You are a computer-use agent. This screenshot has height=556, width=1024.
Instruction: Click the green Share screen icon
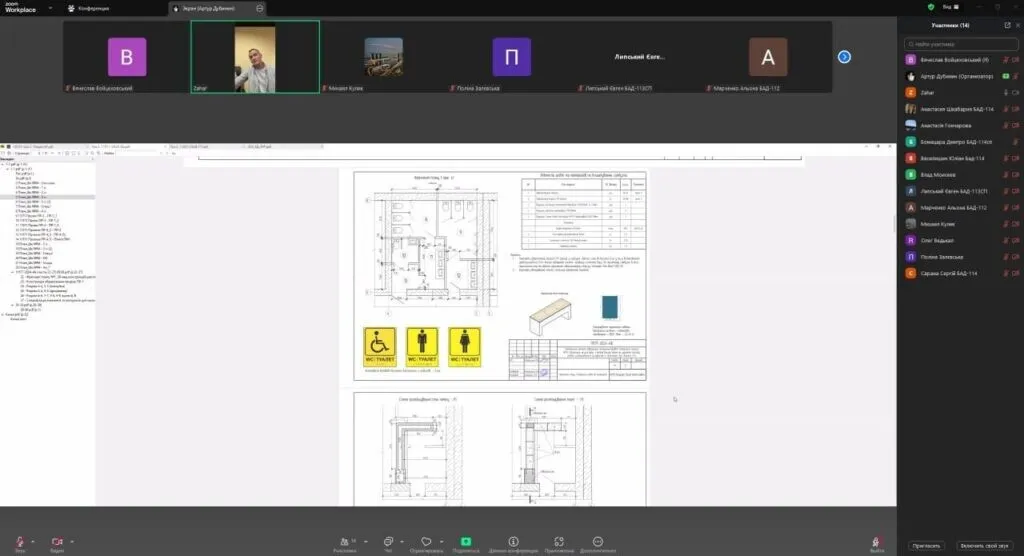pyautogui.click(x=466, y=542)
